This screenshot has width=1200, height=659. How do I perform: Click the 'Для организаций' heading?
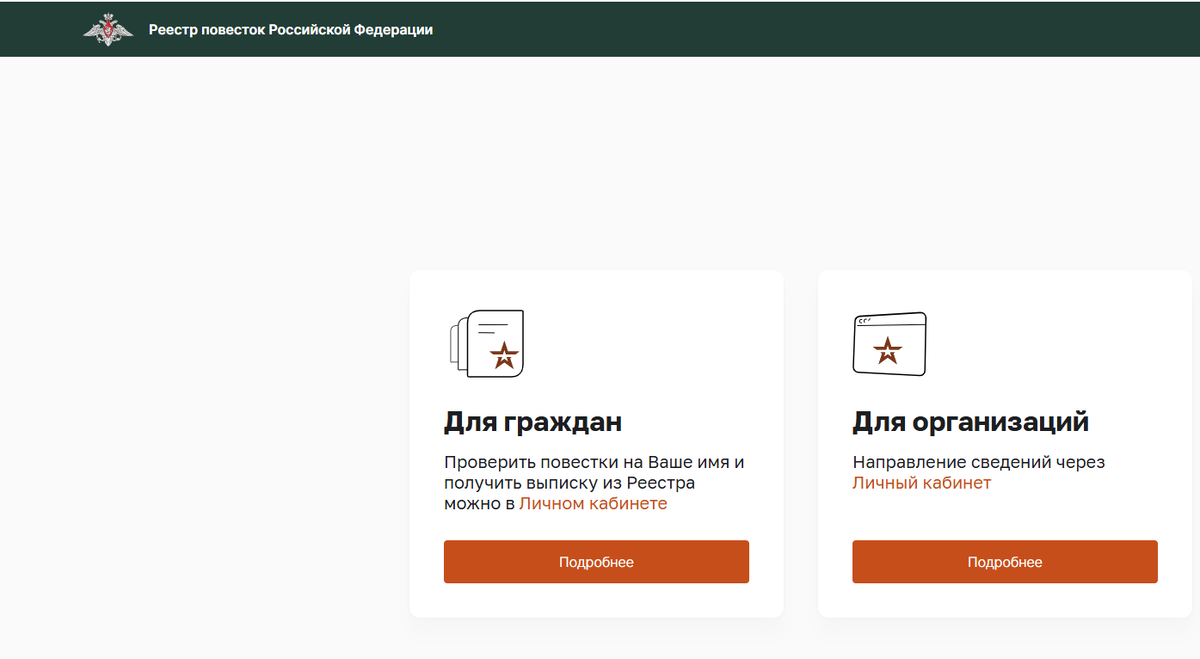point(970,422)
